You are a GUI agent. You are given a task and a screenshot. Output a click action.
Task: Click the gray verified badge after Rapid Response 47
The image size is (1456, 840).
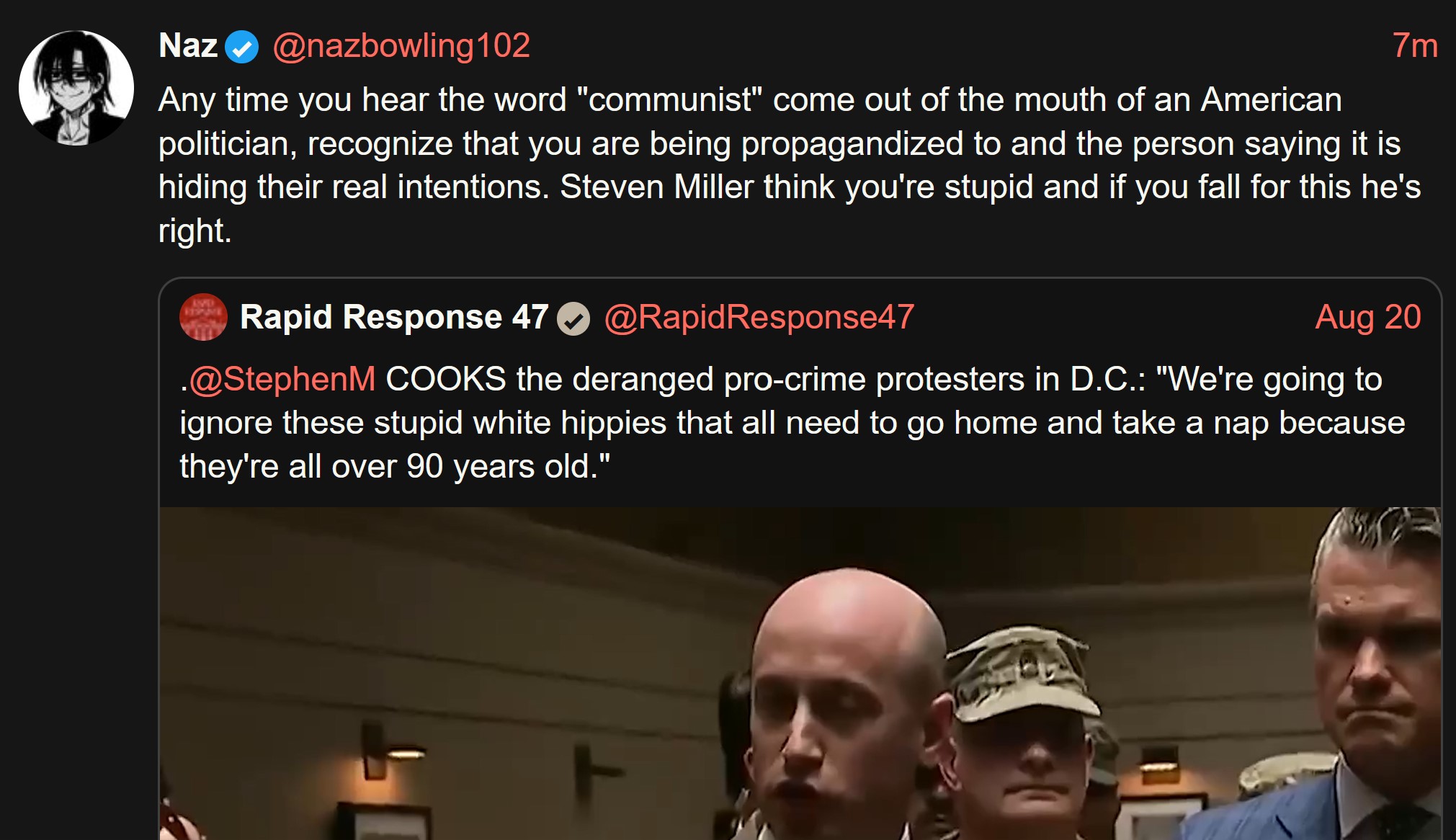coord(573,318)
